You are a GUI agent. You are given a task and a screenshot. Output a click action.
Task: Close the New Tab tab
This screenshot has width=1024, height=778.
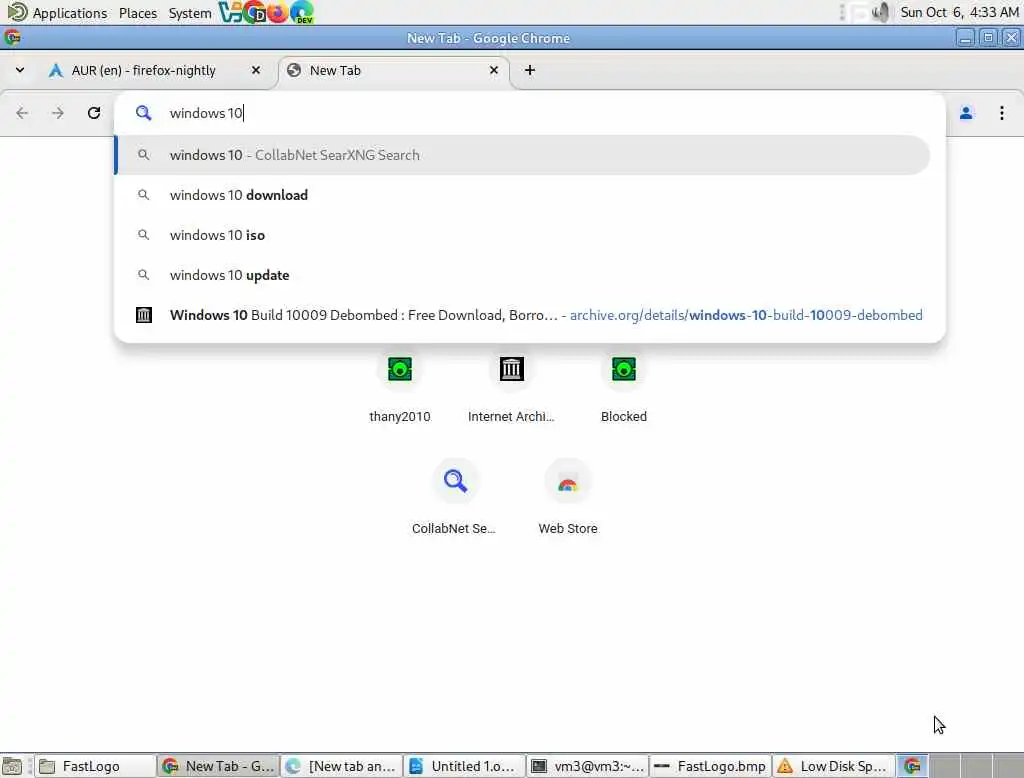[x=494, y=70]
